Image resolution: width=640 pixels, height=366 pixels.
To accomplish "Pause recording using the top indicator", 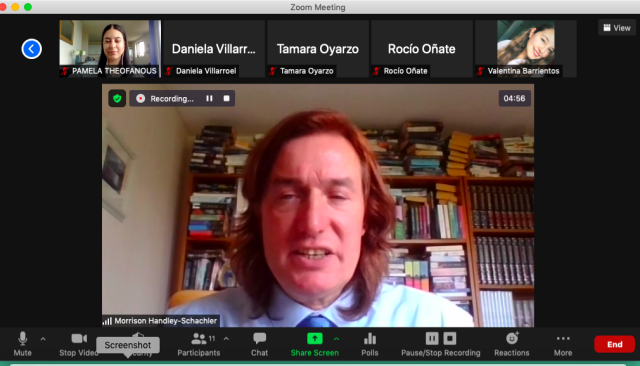I will tap(209, 98).
